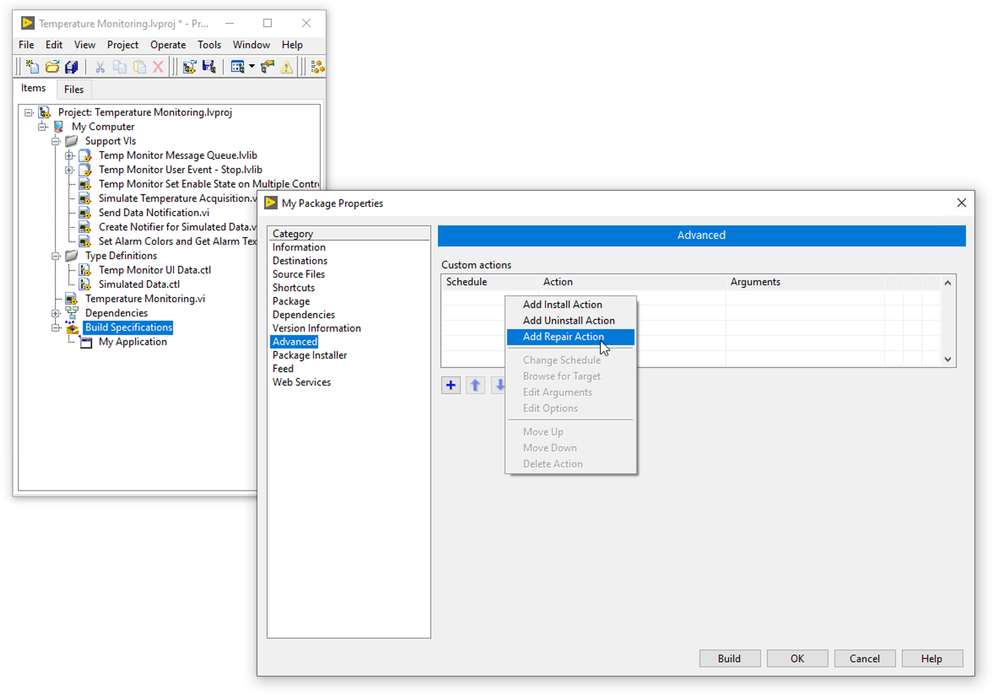Click the Support VIs folder icon
The image size is (999, 697).
[x=71, y=141]
